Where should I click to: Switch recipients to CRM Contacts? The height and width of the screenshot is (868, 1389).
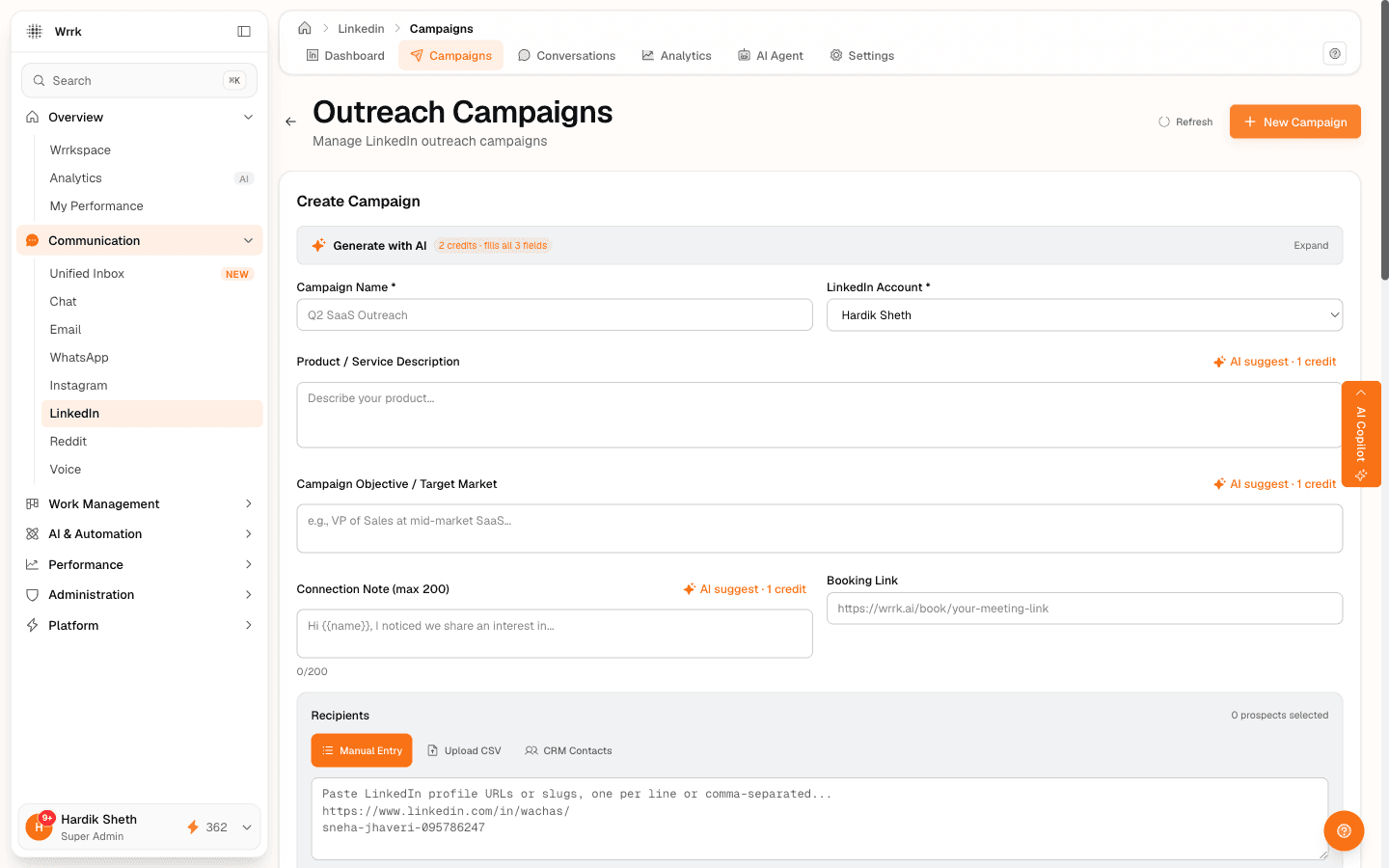click(x=568, y=750)
